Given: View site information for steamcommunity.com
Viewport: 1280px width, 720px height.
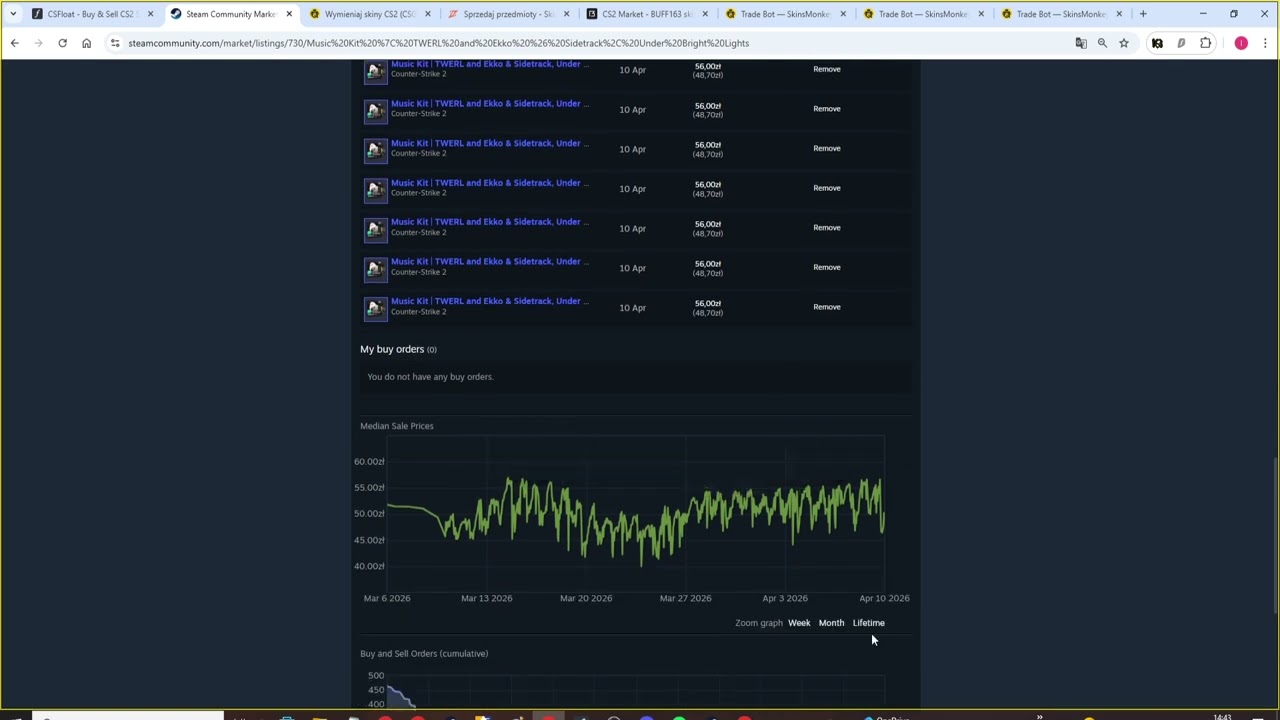Looking at the screenshot, I should click(115, 43).
